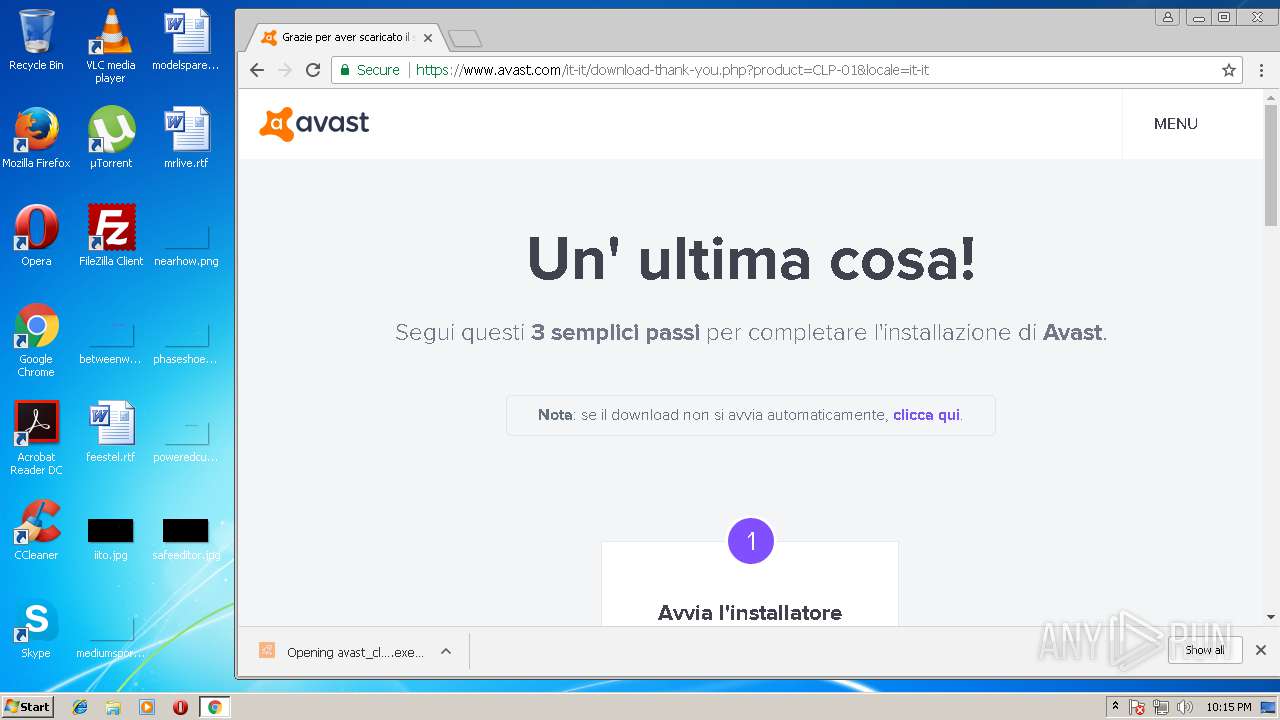Select the Grazie per aver scaricato tab
The image size is (1280, 720).
pyautogui.click(x=345, y=38)
